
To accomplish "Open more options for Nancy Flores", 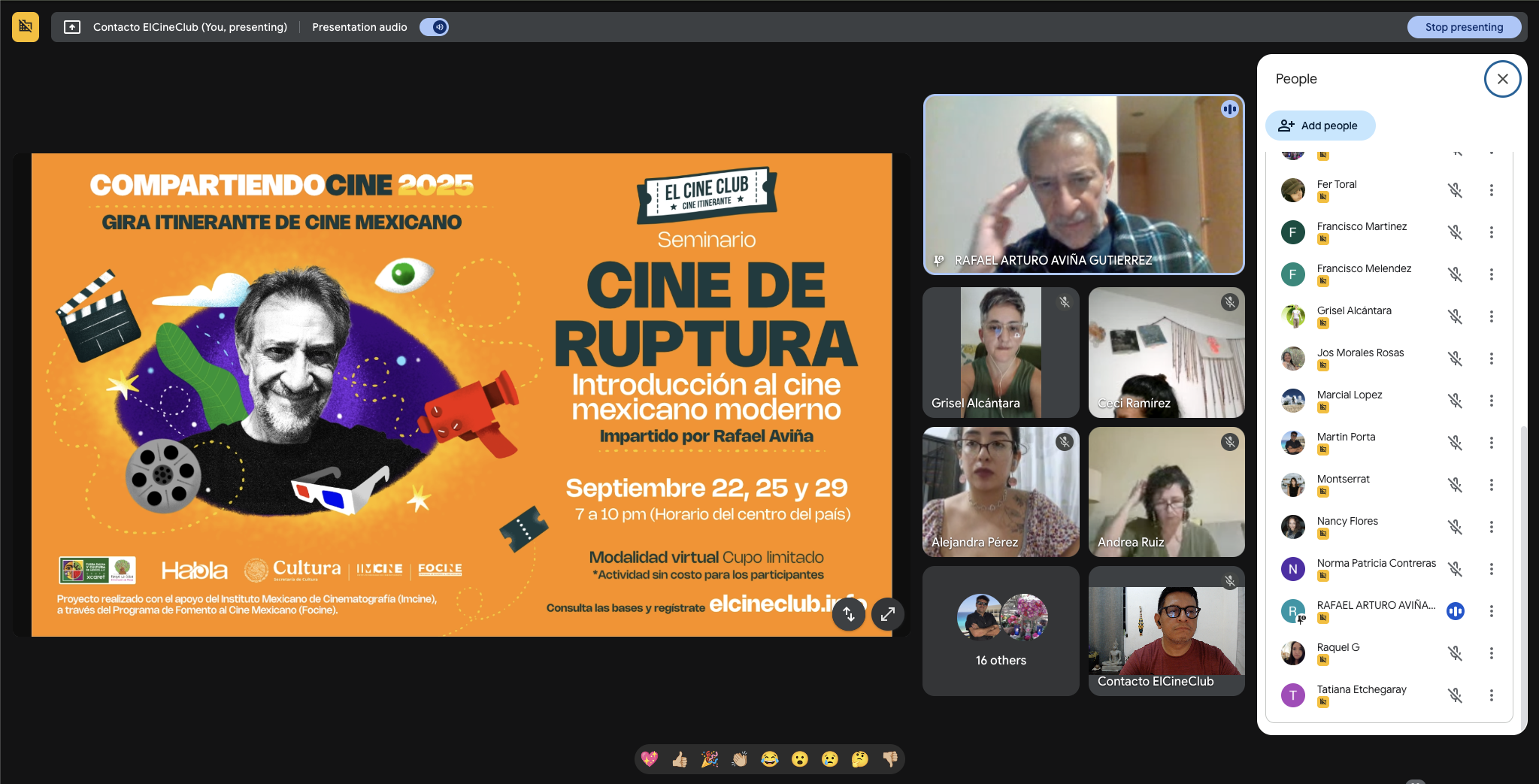I will coord(1491,527).
